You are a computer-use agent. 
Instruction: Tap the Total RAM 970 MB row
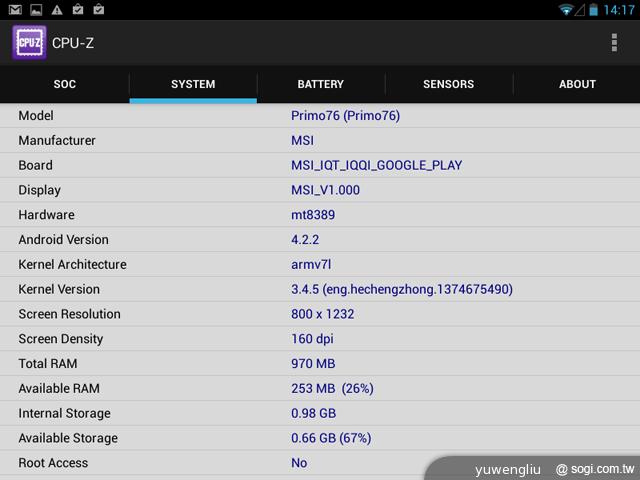pos(320,364)
